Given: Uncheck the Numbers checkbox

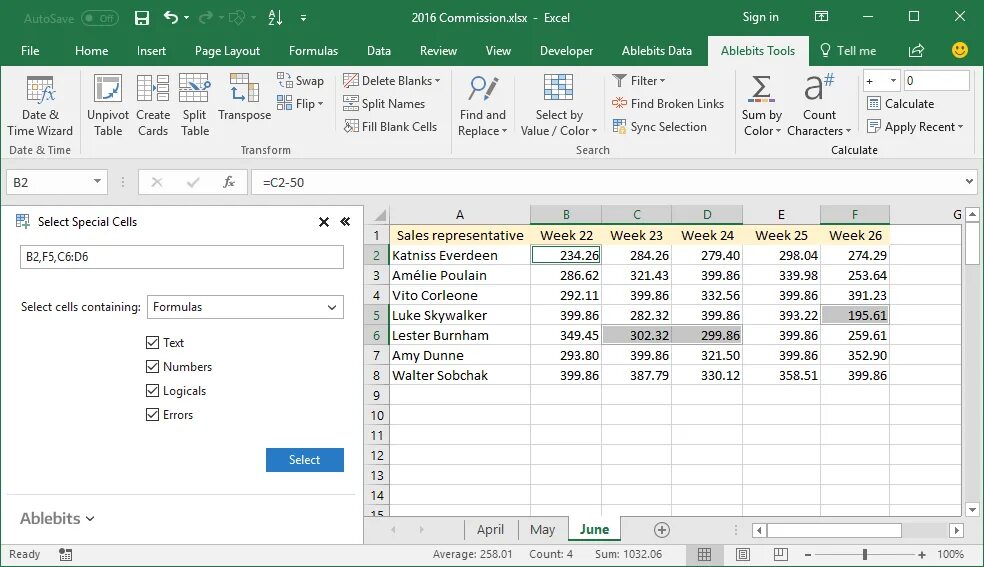Looking at the screenshot, I should (x=152, y=366).
